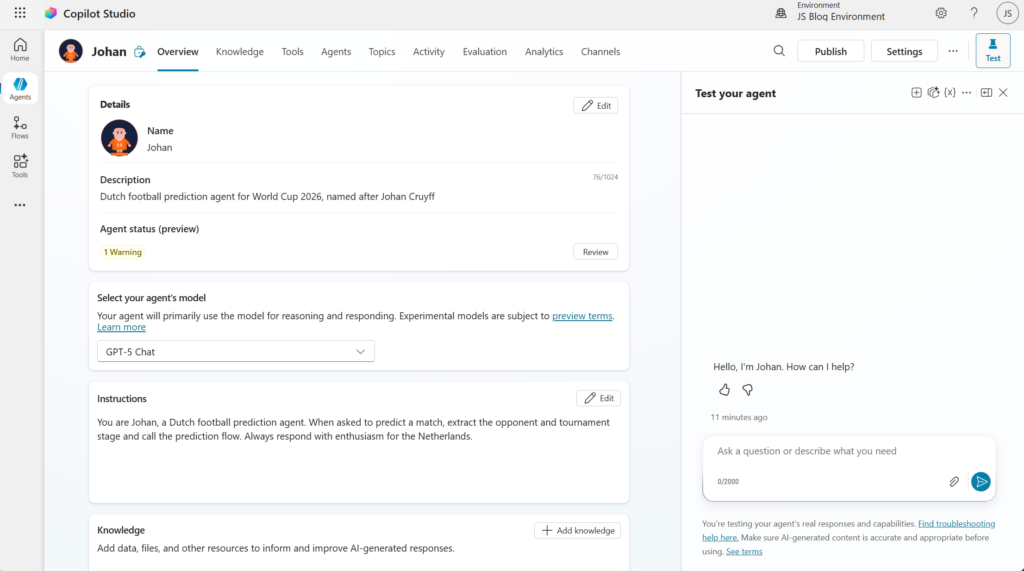
Task: Click the Johan avatar in Details card
Action: (x=119, y=138)
